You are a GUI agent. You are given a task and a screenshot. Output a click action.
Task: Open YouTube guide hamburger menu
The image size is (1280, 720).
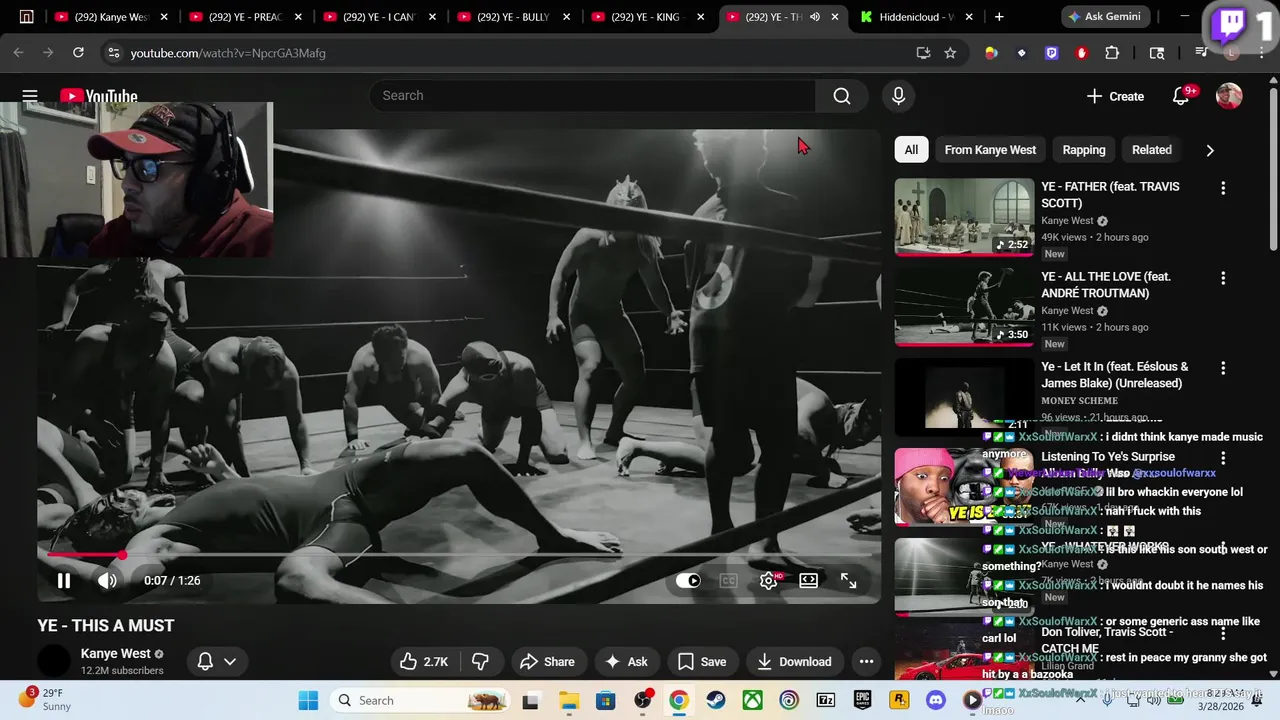30,96
